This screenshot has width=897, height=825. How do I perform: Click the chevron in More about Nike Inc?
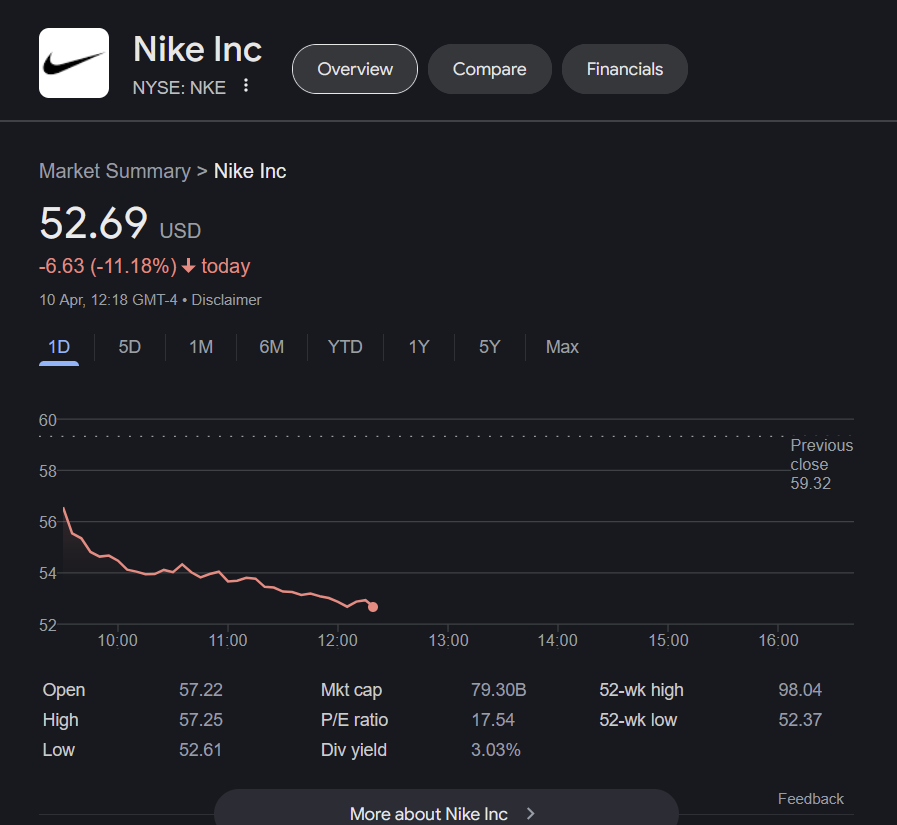coord(530,814)
